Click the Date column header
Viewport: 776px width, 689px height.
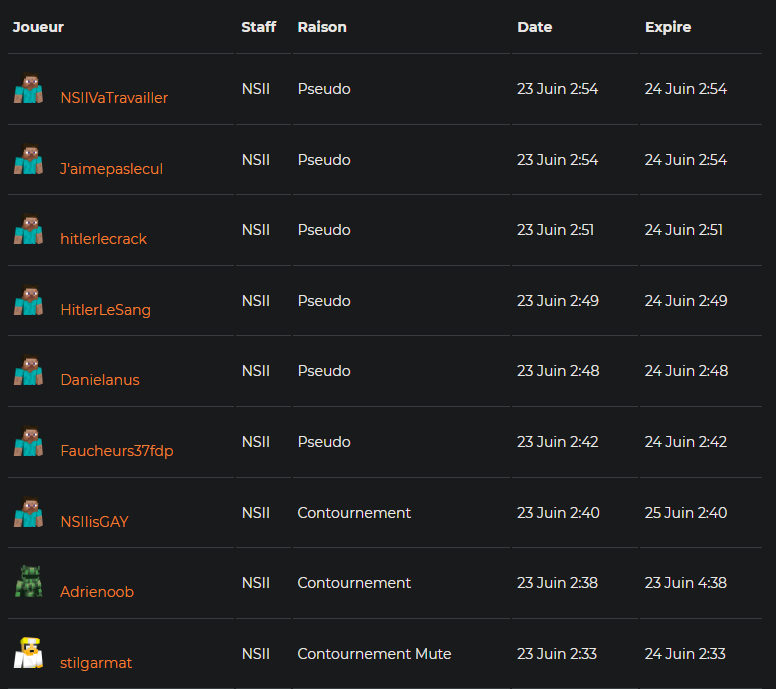pyautogui.click(x=535, y=27)
